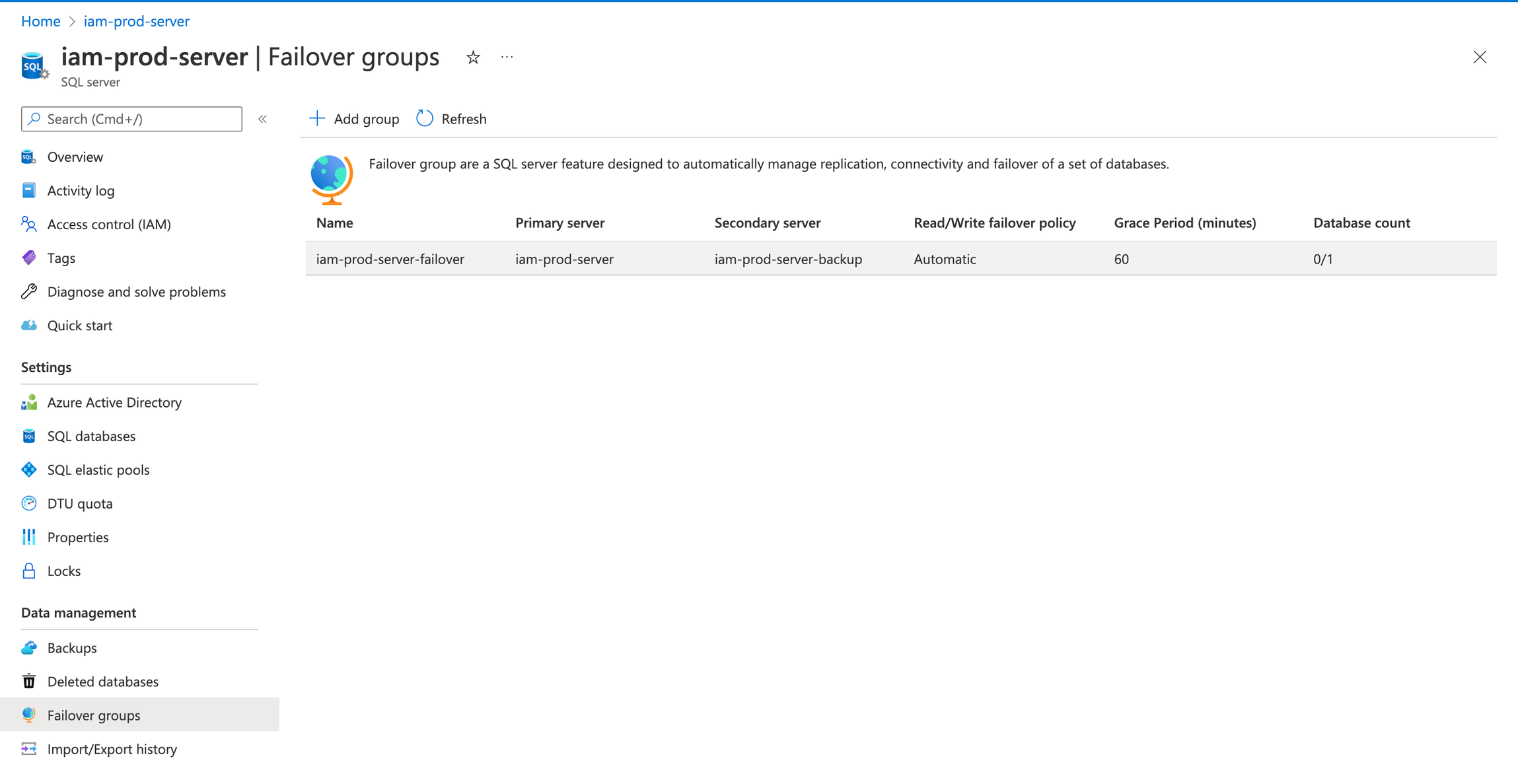This screenshot has width=1518, height=784.
Task: Click the DTU quota gauge icon
Action: (x=28, y=503)
